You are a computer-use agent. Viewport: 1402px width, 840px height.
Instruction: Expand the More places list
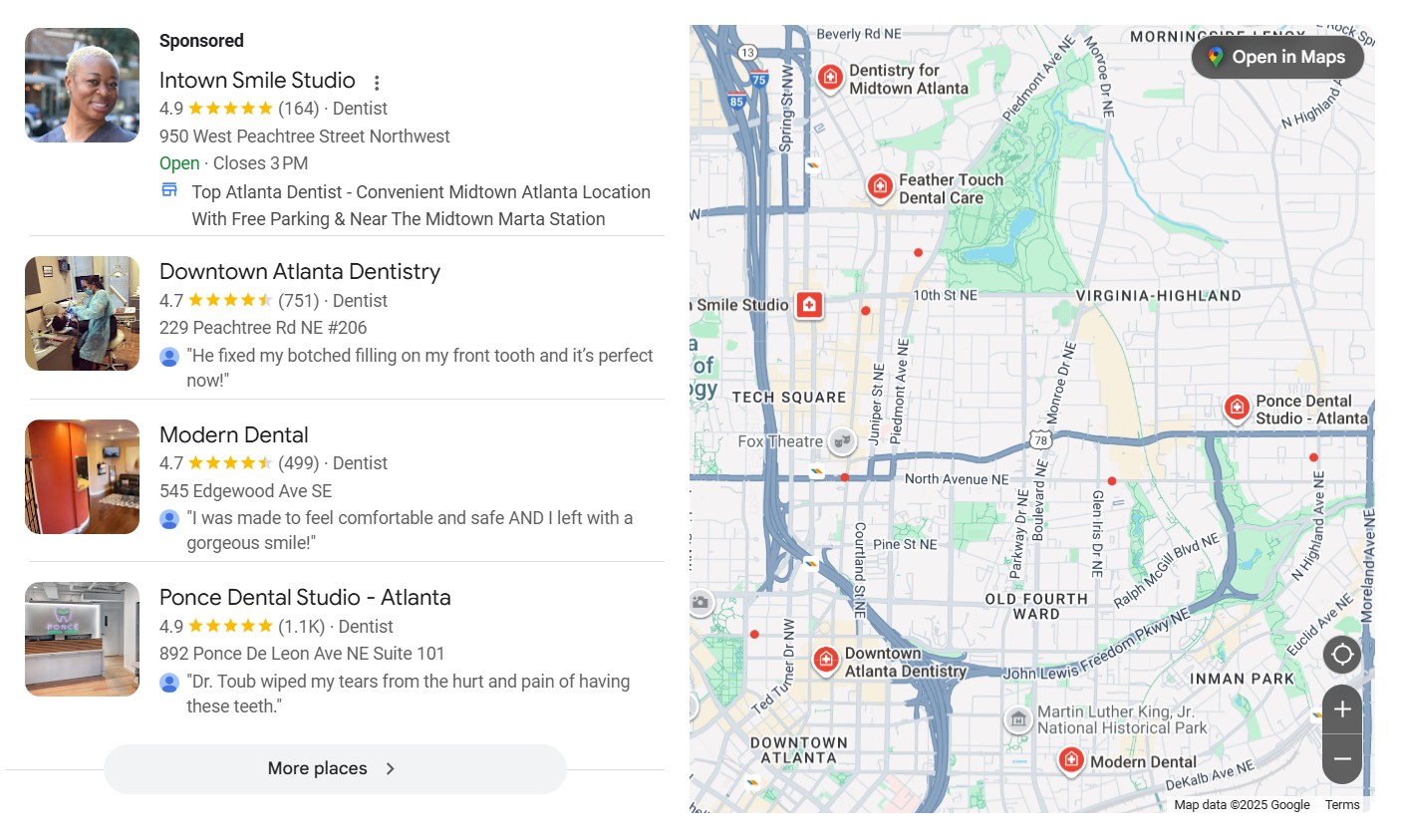[335, 768]
